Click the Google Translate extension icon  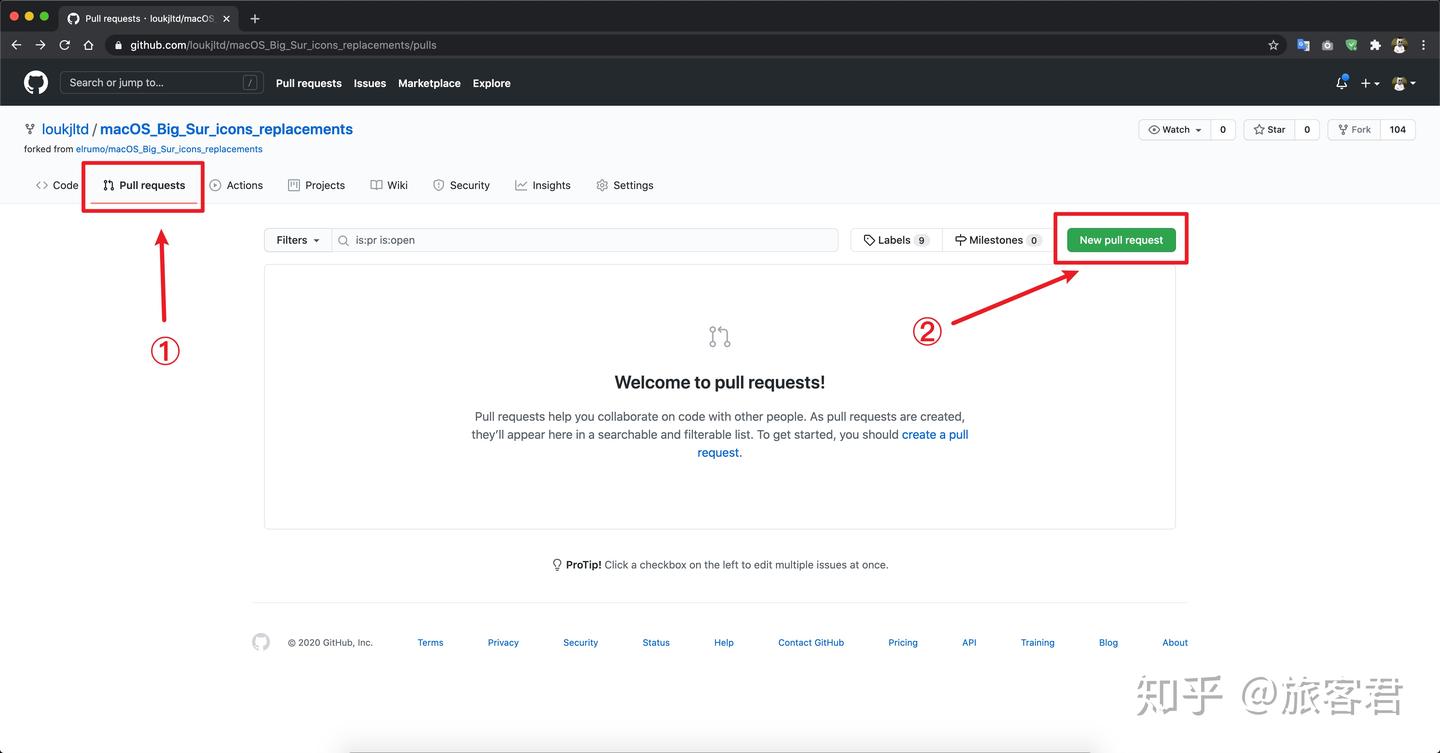(1303, 45)
